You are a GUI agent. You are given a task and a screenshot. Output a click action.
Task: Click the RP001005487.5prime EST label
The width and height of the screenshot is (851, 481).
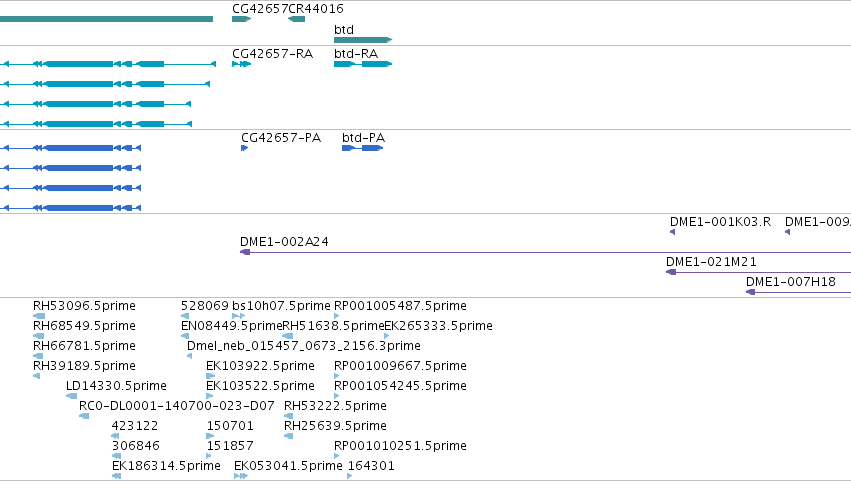[x=400, y=306]
